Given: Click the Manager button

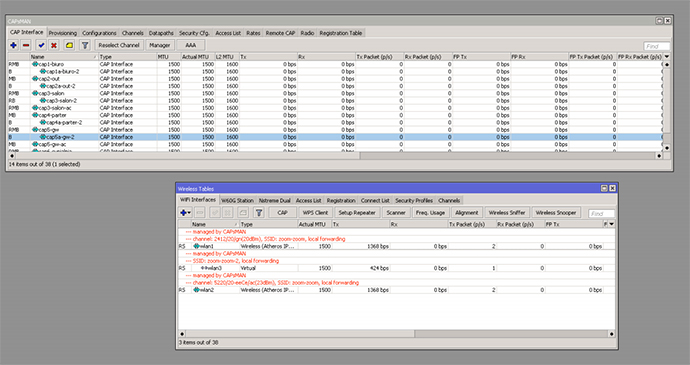Looking at the screenshot, I should (159, 45).
